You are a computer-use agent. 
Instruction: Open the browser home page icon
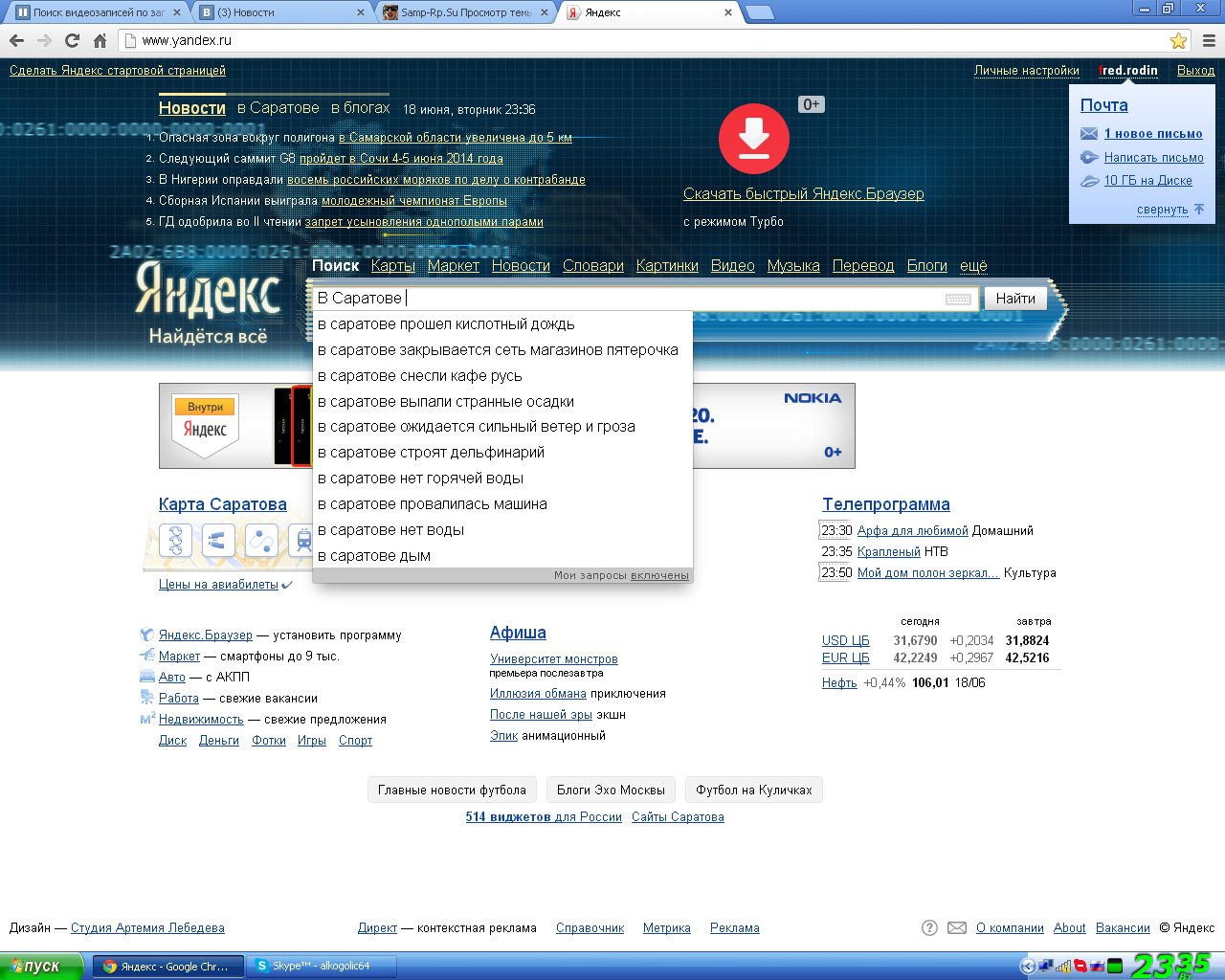[100, 40]
